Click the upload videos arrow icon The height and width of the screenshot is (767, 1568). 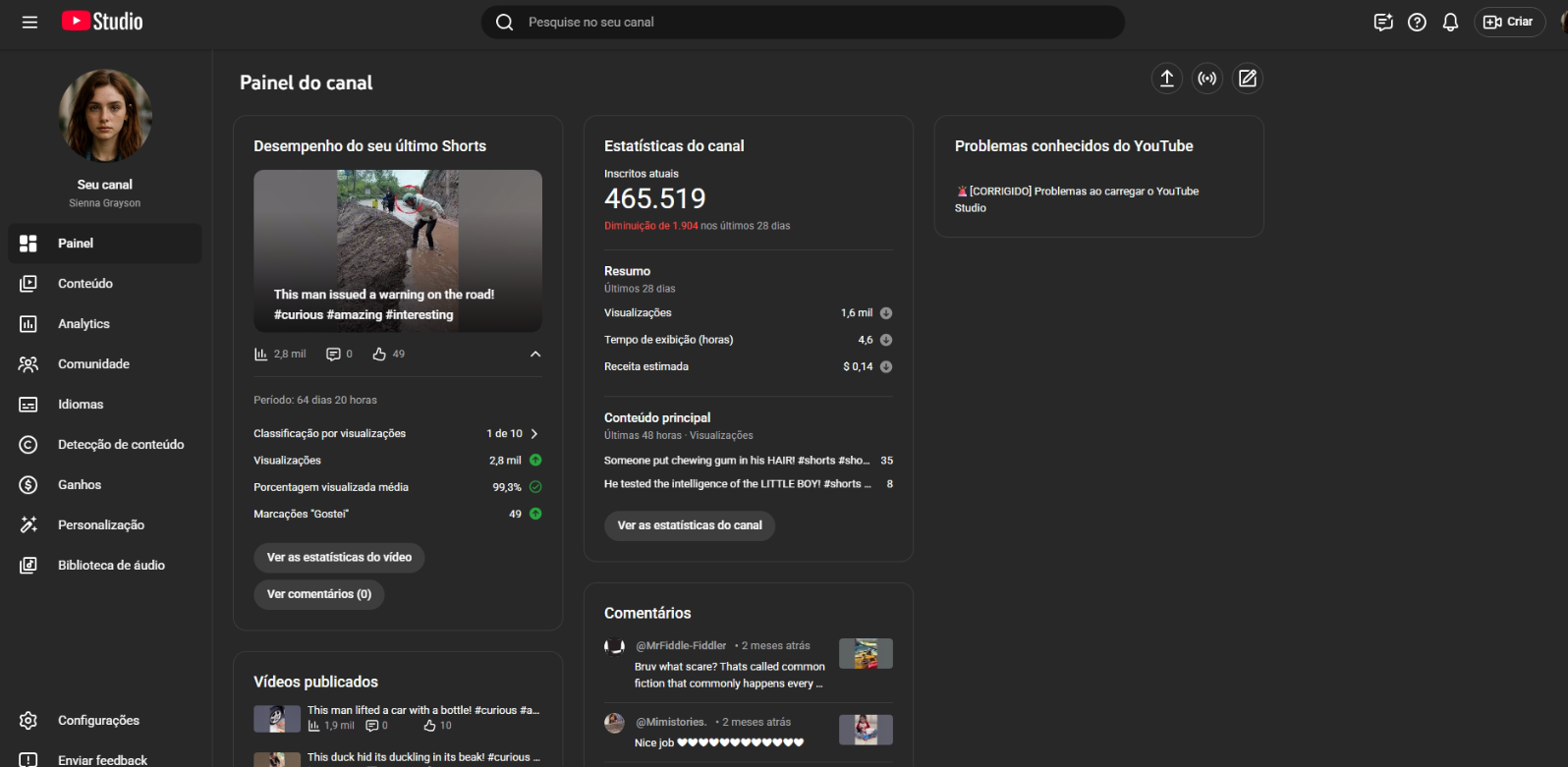tap(1166, 79)
